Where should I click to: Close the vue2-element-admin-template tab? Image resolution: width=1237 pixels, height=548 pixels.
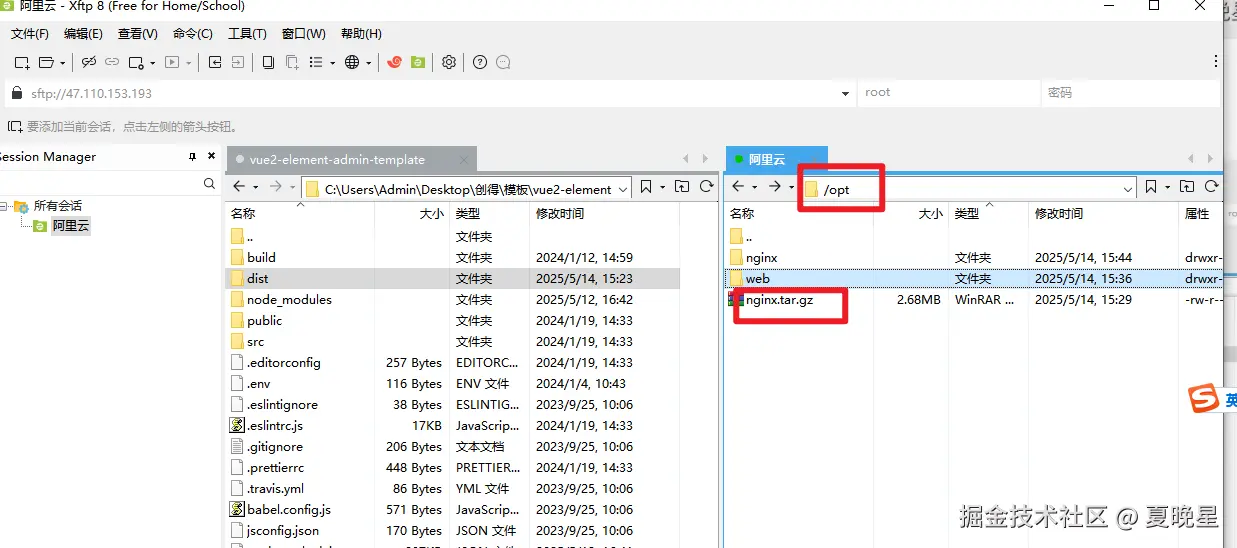click(464, 160)
